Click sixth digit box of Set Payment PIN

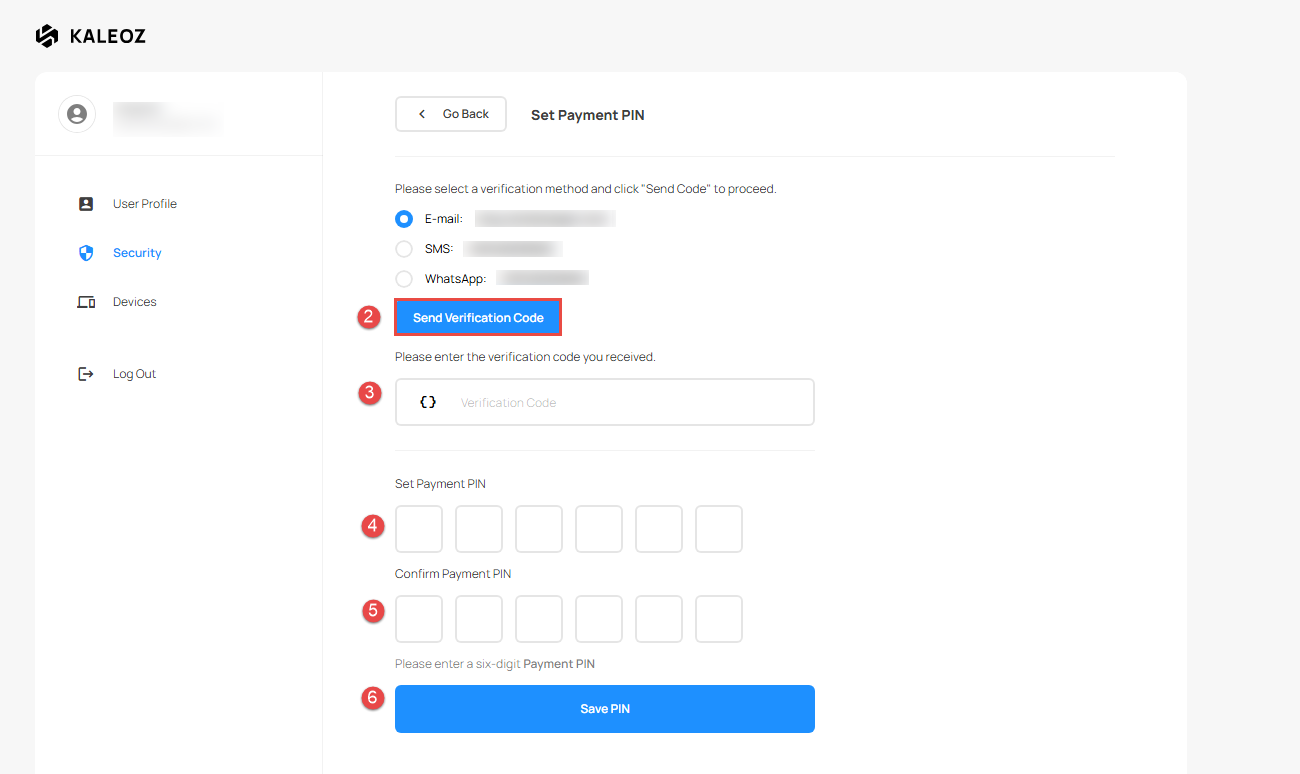pyautogui.click(x=719, y=529)
